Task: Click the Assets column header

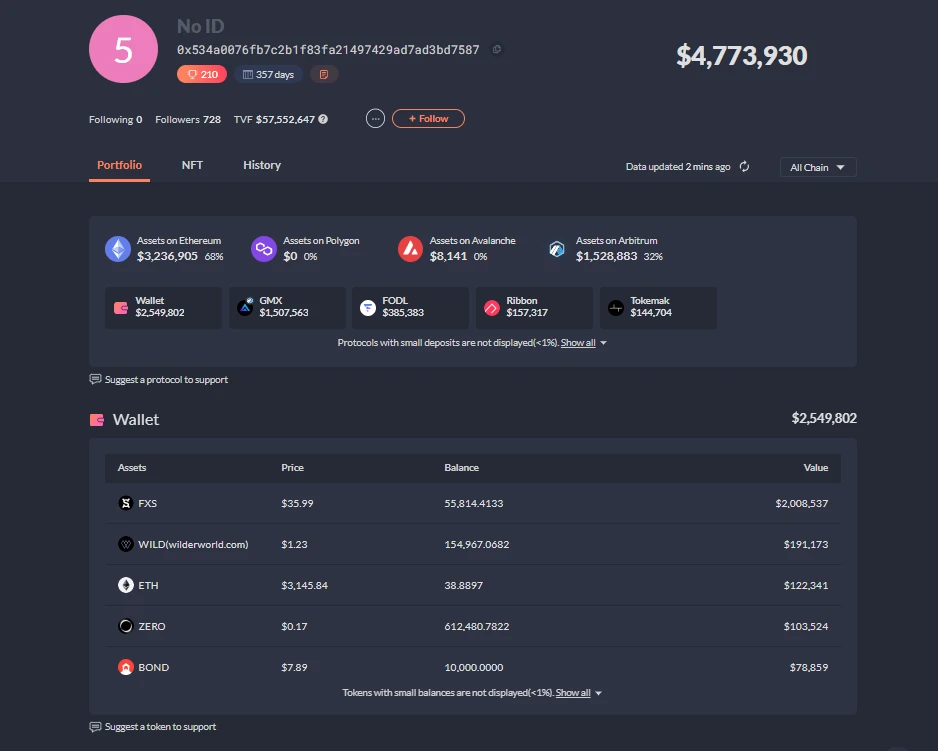Action: pos(132,467)
